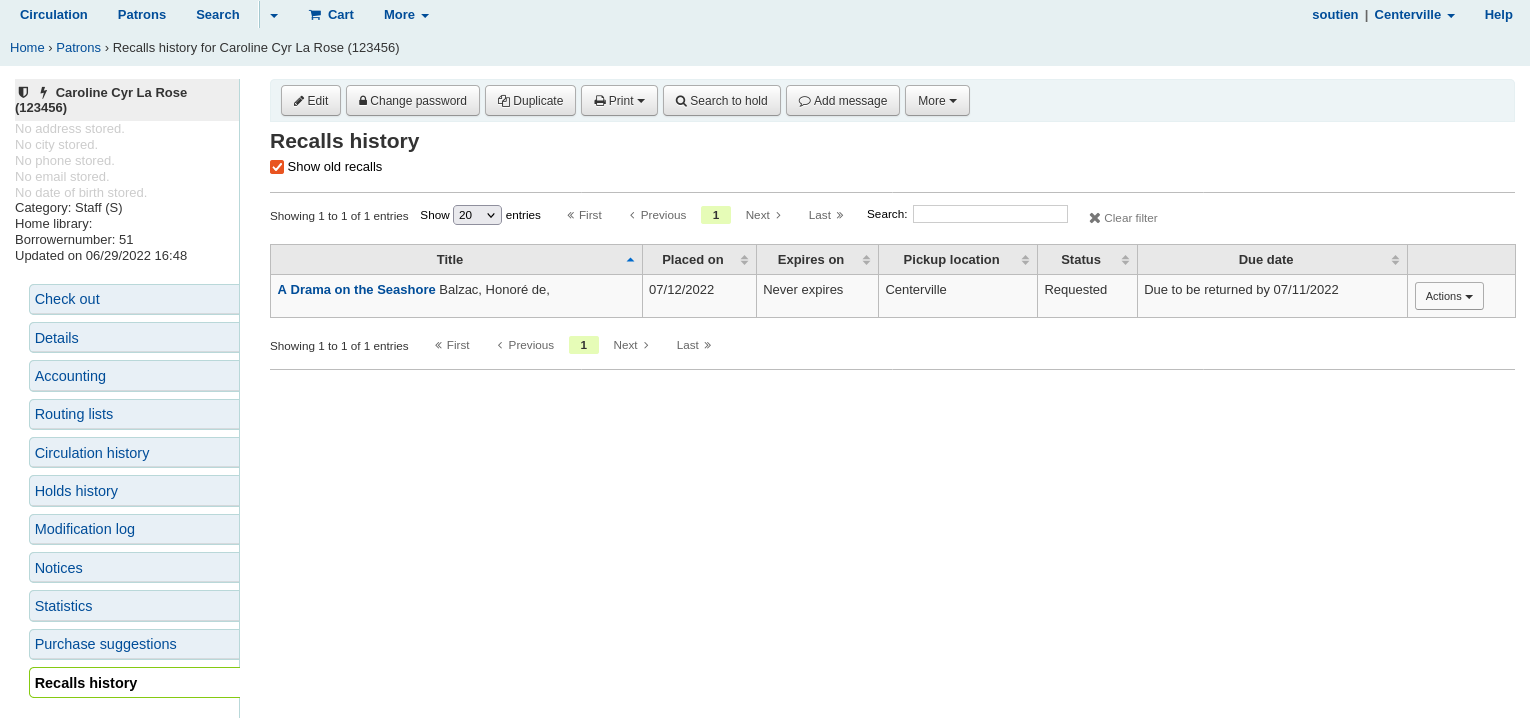Open the Cart from top bar
Viewport: 1530px width, 718px height.
[331, 15]
